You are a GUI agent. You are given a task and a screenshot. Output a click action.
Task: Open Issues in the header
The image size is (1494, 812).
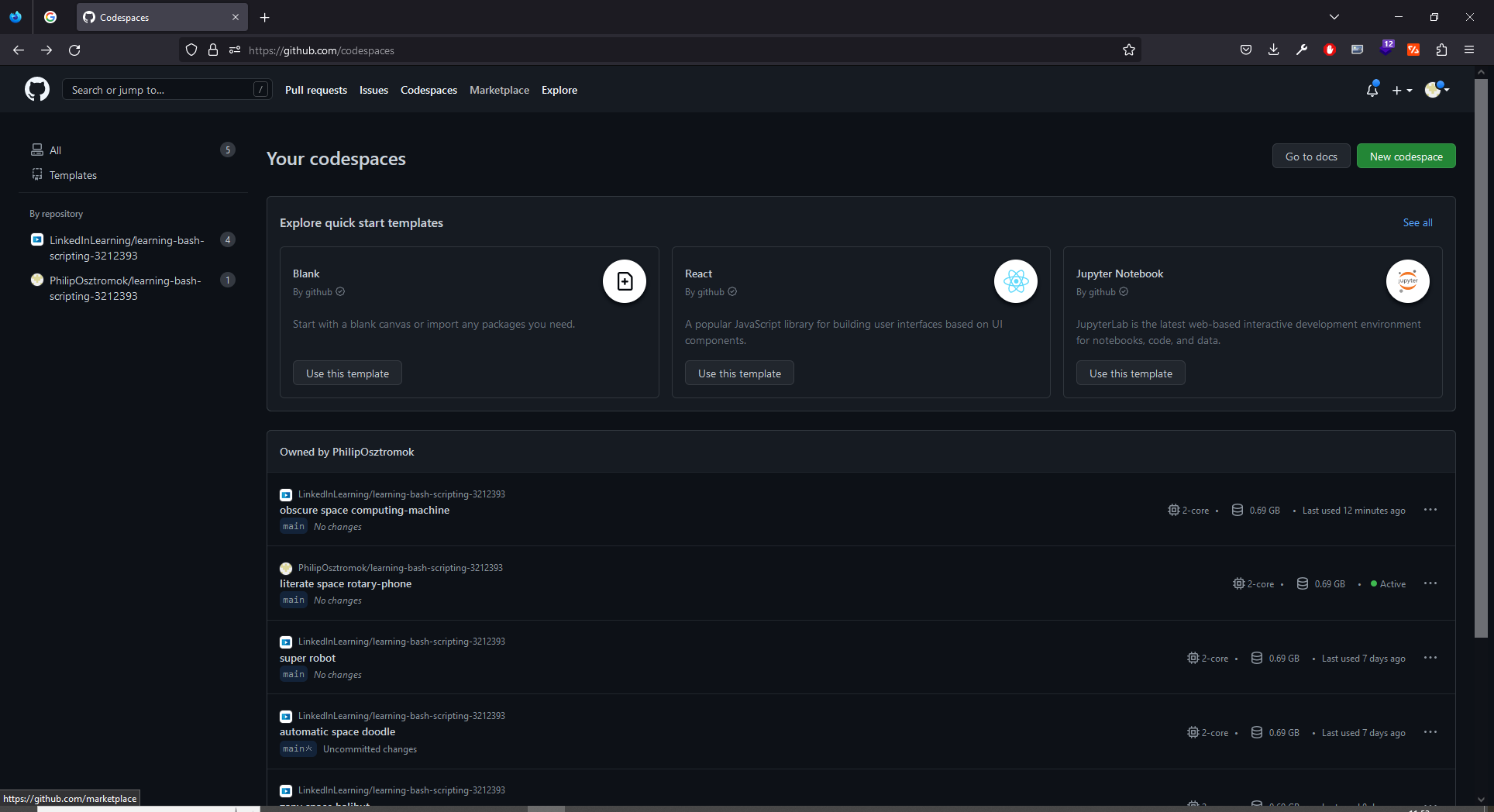pos(373,90)
